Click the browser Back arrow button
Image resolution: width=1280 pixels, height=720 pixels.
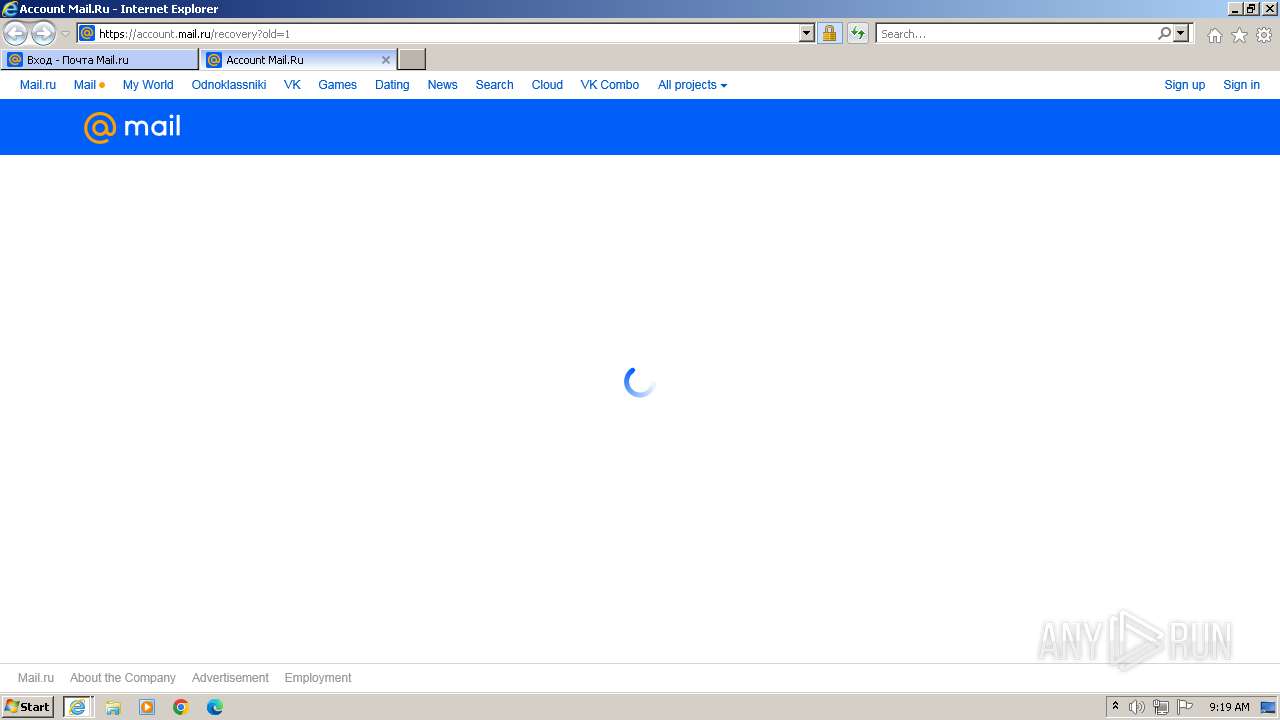point(16,33)
